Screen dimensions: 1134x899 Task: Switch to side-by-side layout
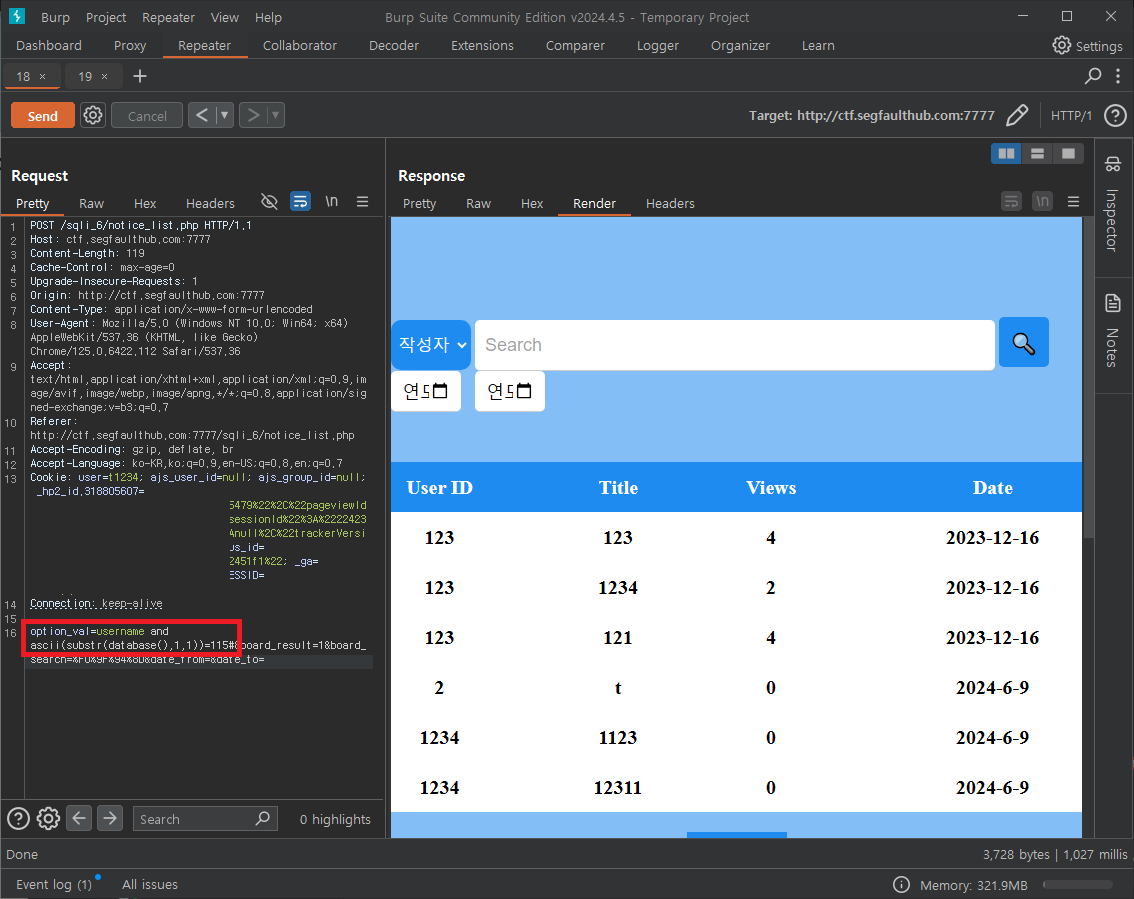[1006, 153]
